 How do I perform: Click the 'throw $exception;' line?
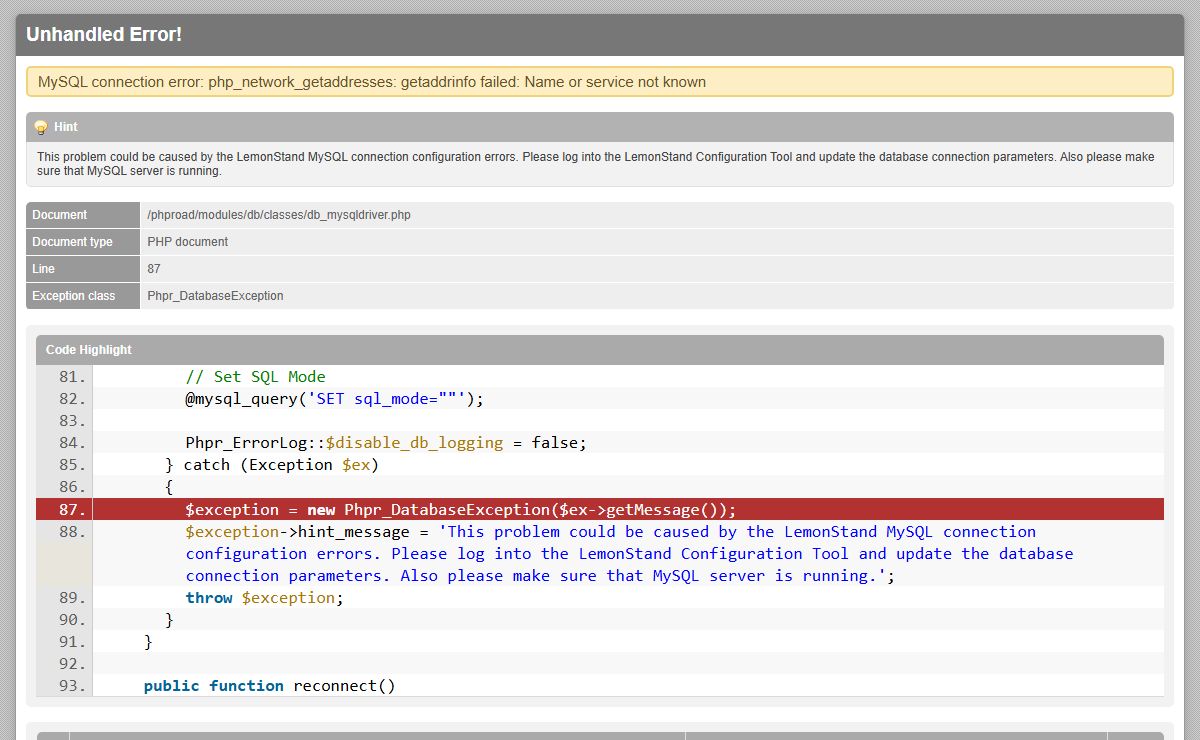(x=264, y=598)
